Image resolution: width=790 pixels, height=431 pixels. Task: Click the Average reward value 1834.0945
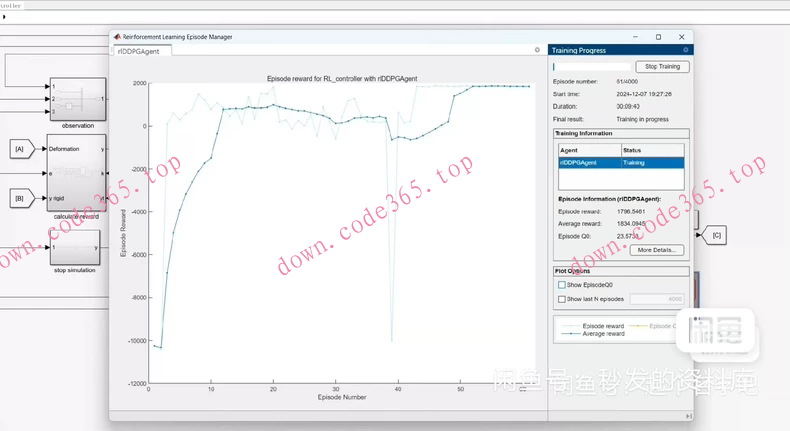pos(631,224)
